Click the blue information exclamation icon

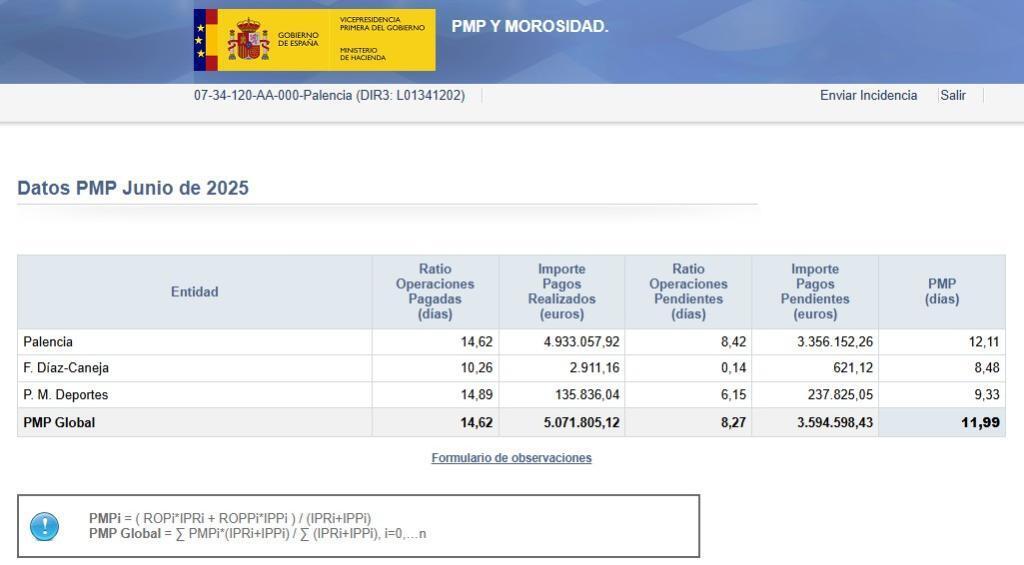[x=45, y=526]
